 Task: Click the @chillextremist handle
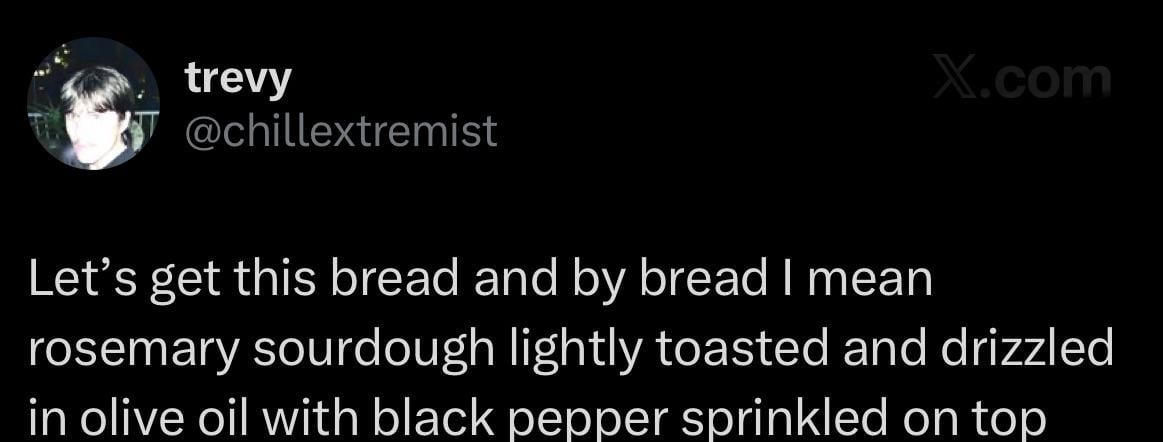[341, 130]
